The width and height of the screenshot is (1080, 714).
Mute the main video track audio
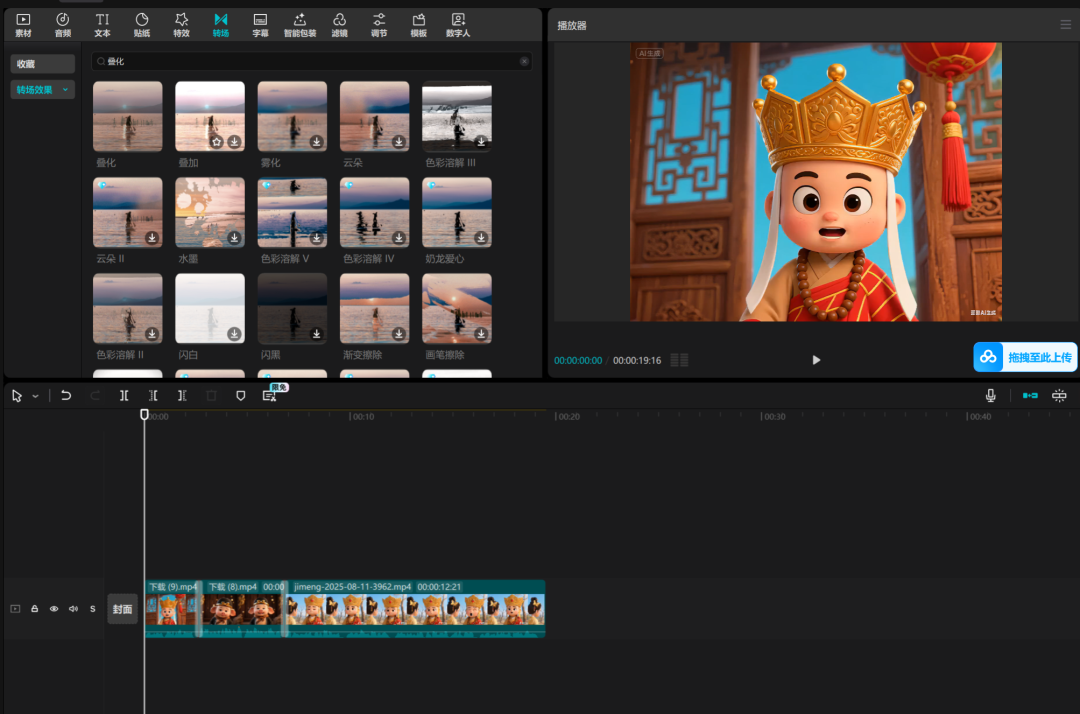tap(73, 609)
